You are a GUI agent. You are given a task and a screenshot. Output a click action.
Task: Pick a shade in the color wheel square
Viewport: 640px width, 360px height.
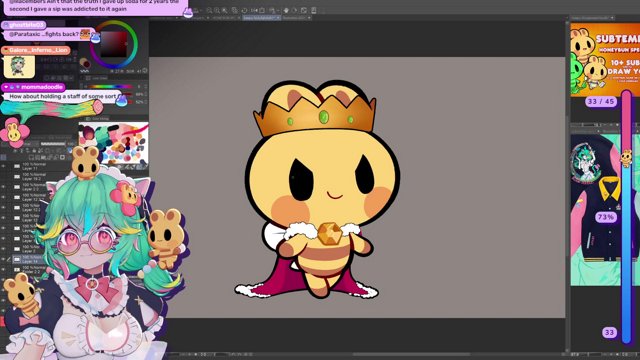(x=113, y=44)
